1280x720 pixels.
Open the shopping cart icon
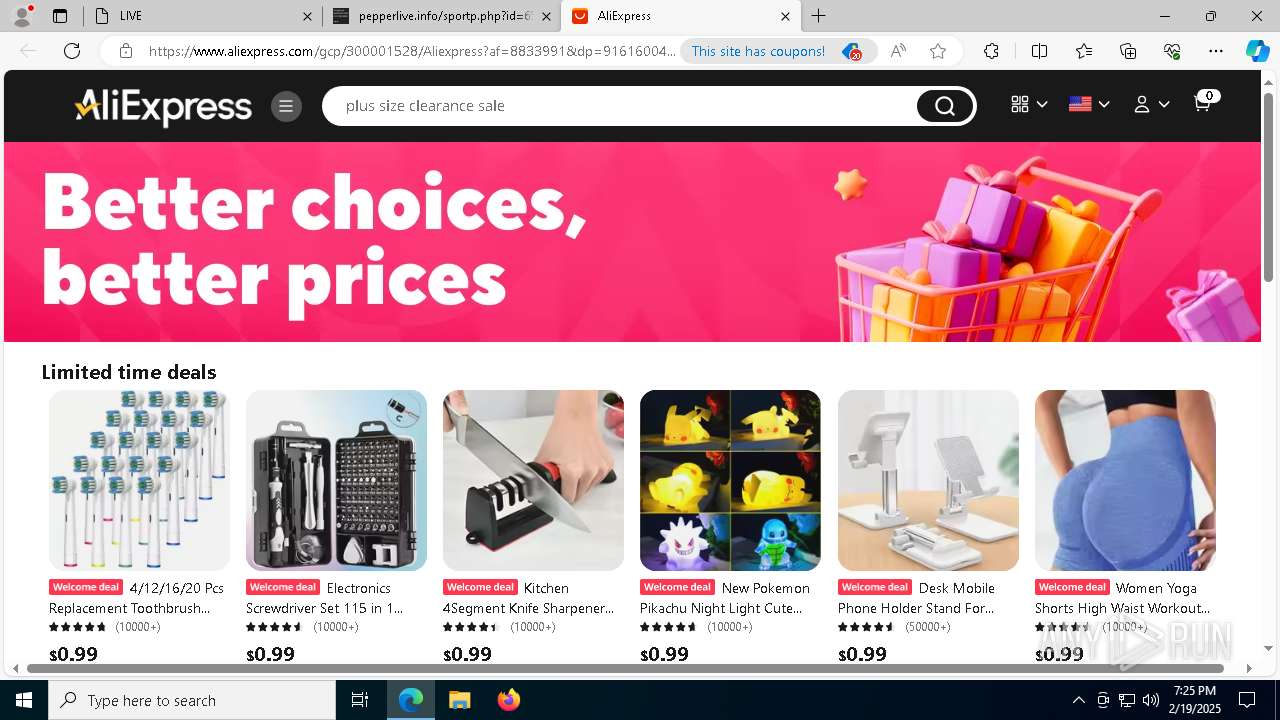coord(1204,102)
